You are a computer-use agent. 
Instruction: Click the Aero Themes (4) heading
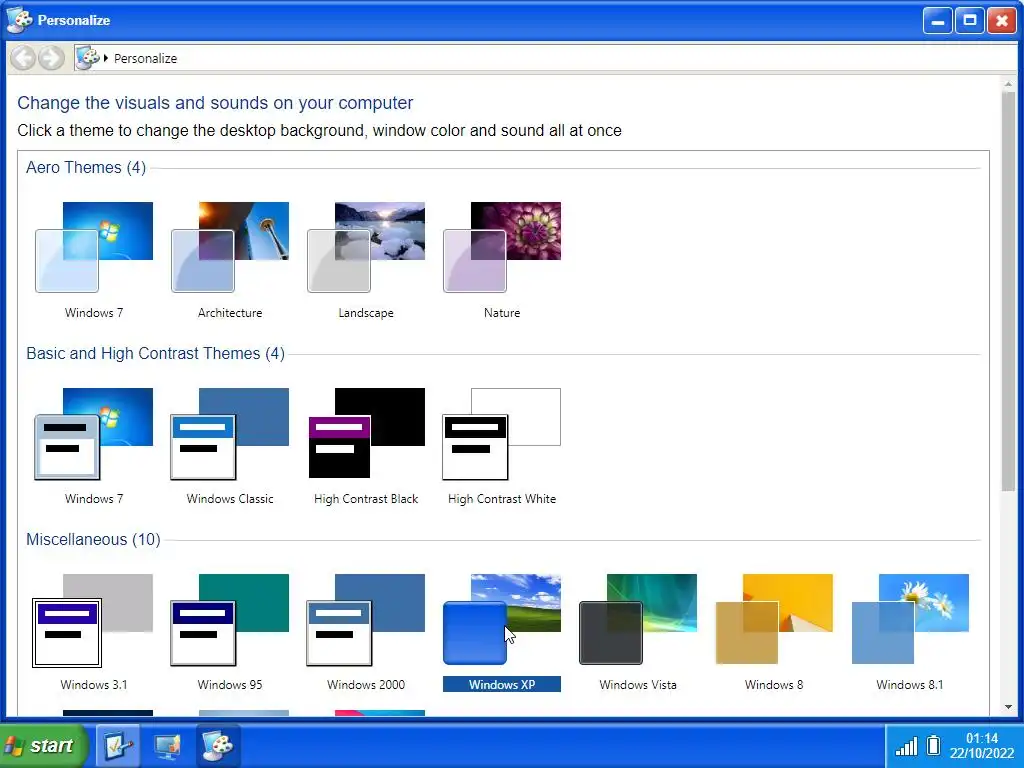coord(86,167)
